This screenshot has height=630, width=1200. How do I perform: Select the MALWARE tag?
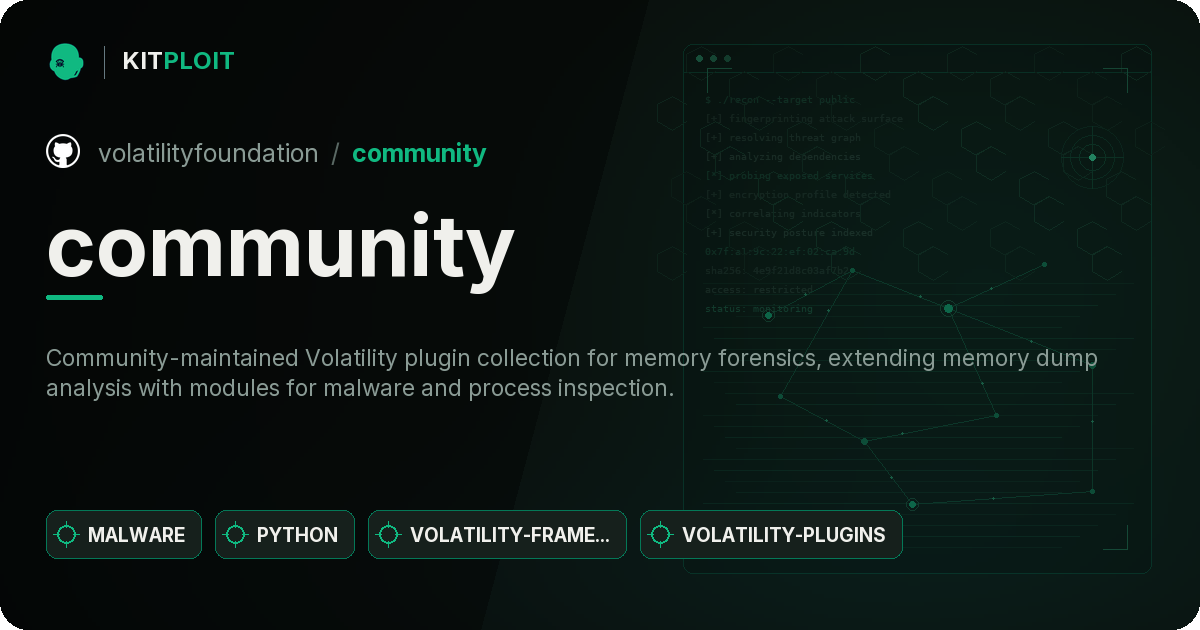tap(124, 535)
